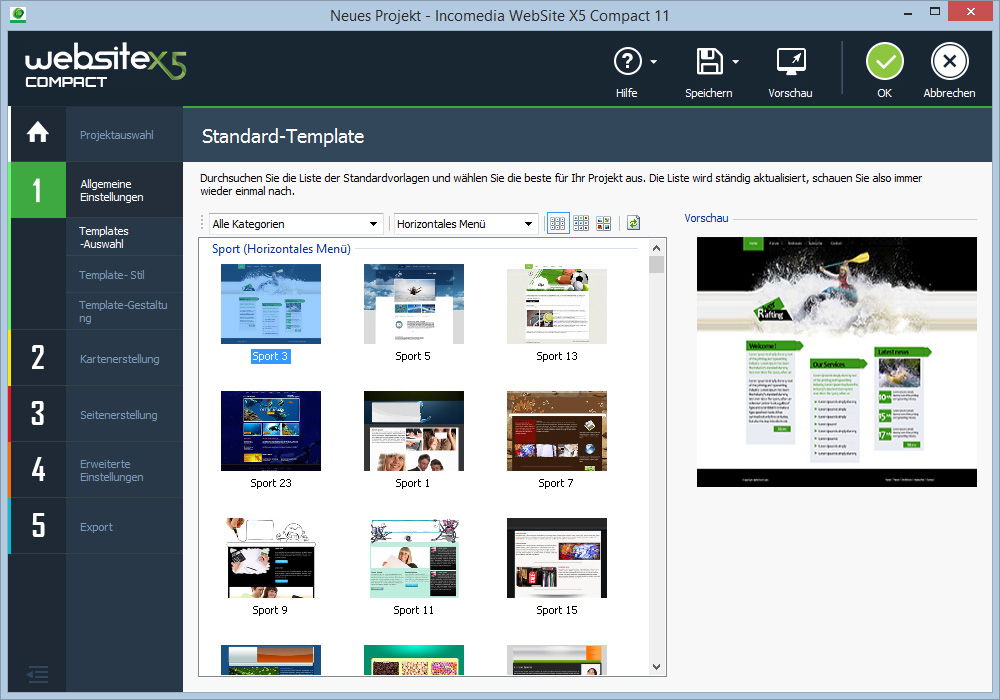Go to the home Projektauswahl icon
This screenshot has width=1000, height=700.
point(38,133)
